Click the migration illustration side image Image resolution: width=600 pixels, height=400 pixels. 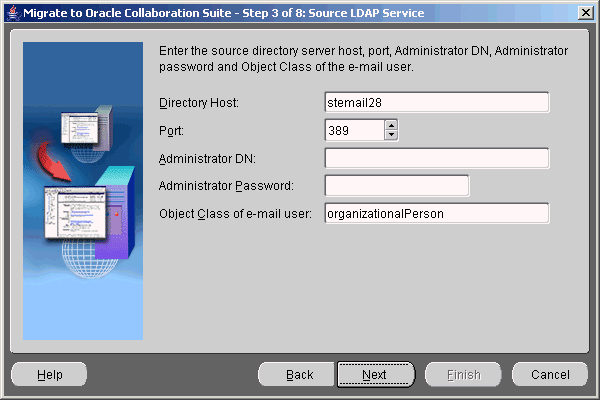point(83,191)
